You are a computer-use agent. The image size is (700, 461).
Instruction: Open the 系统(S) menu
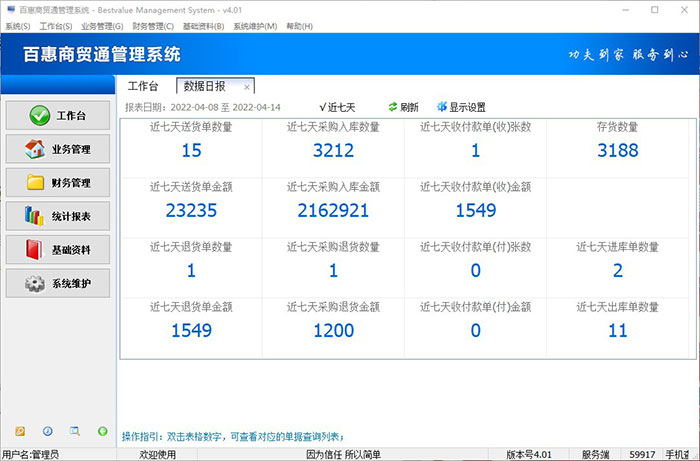pos(18,26)
